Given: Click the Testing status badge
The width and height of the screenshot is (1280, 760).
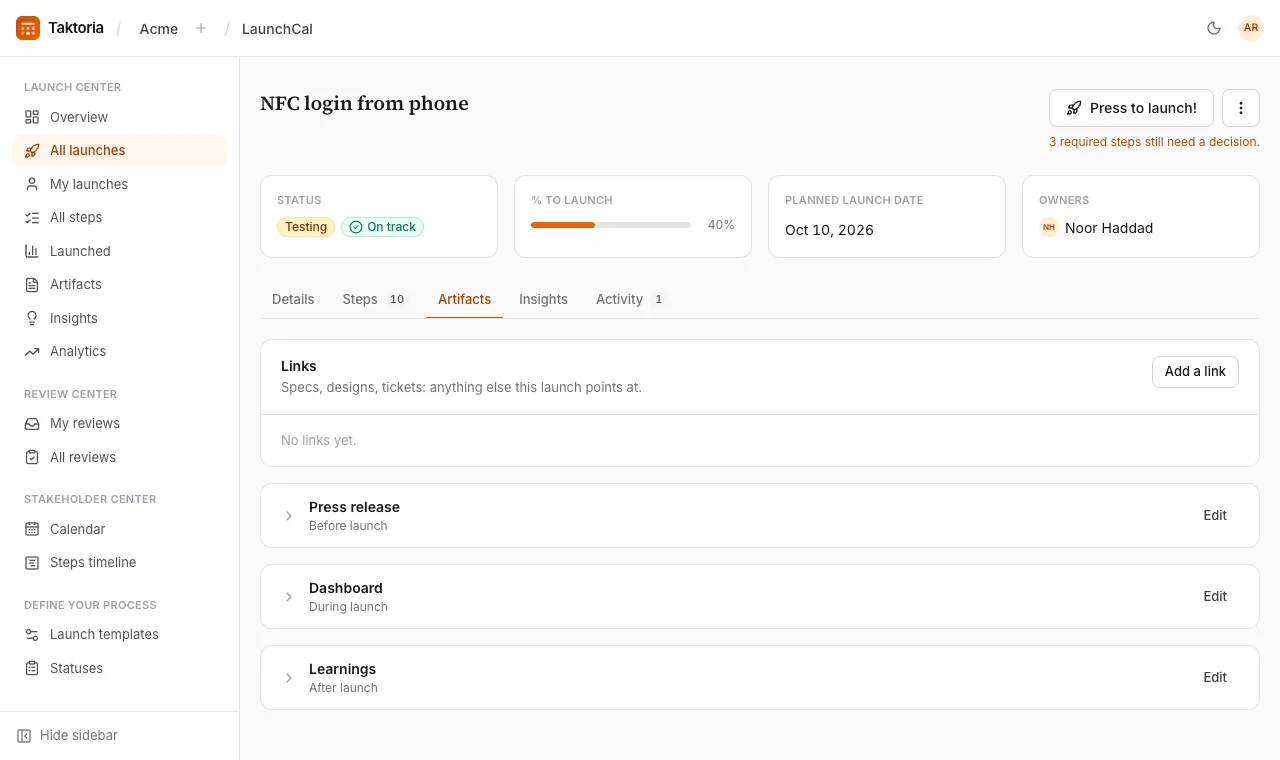Looking at the screenshot, I should click(306, 227).
